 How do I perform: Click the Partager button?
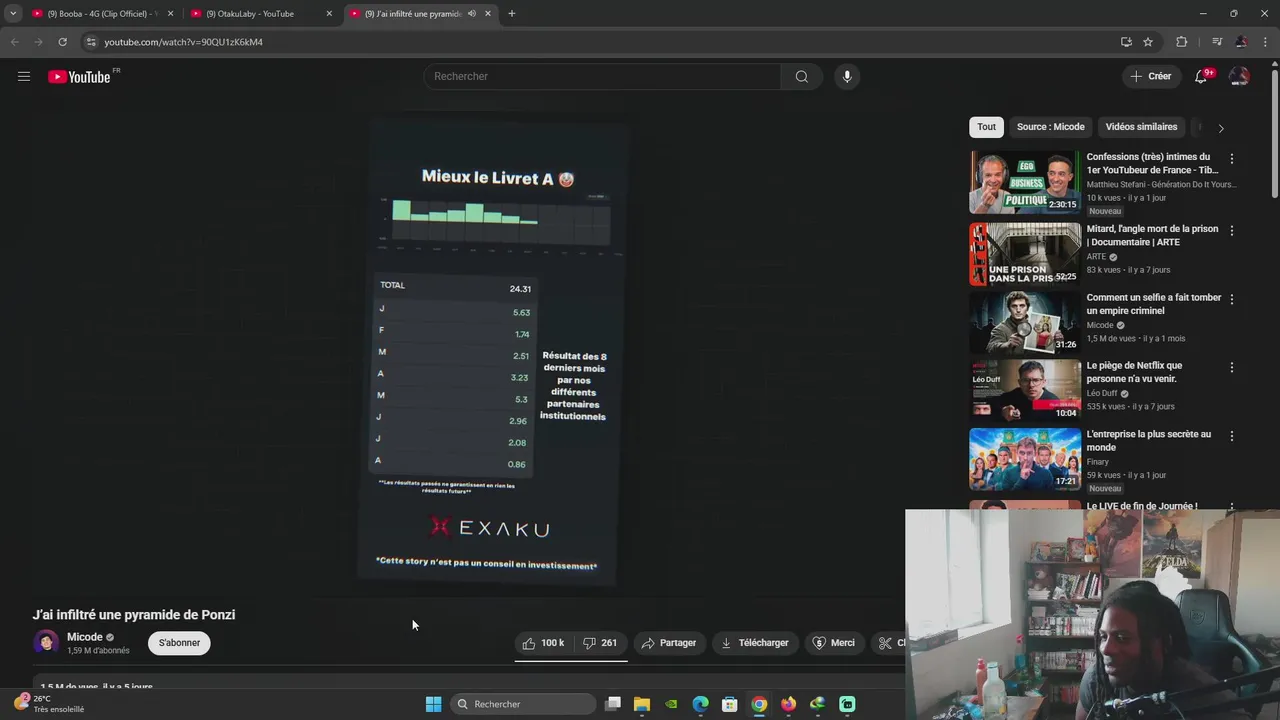pyautogui.click(x=669, y=643)
